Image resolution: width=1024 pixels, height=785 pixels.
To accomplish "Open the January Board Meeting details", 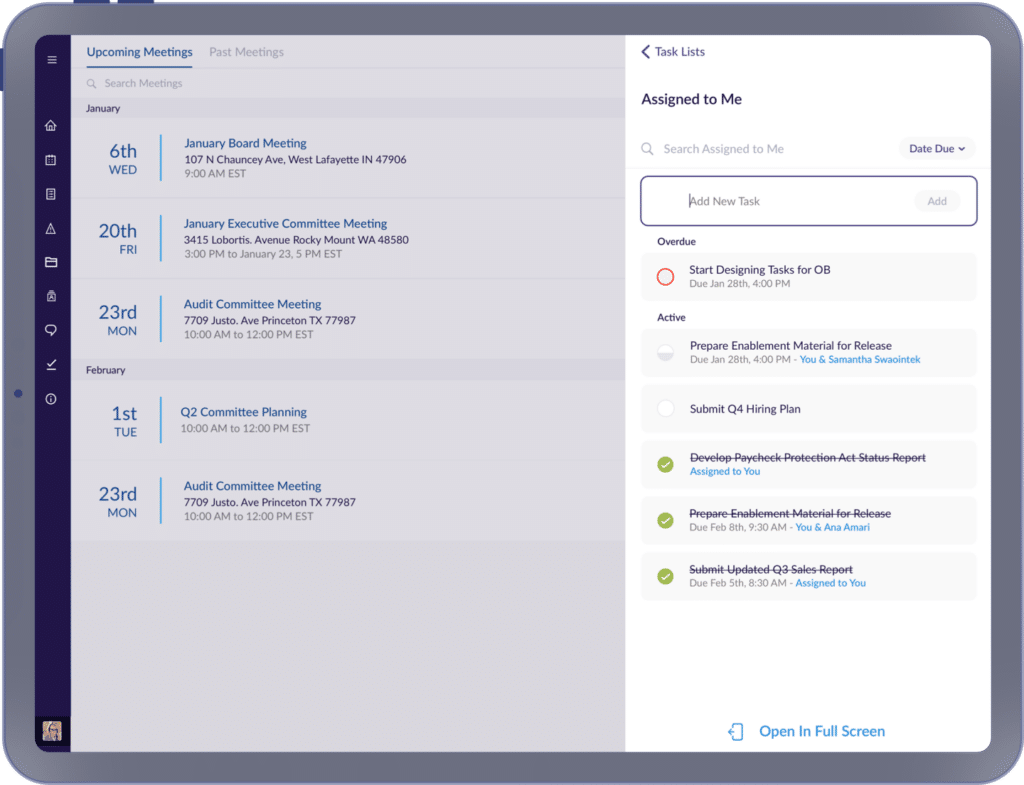I will point(245,143).
